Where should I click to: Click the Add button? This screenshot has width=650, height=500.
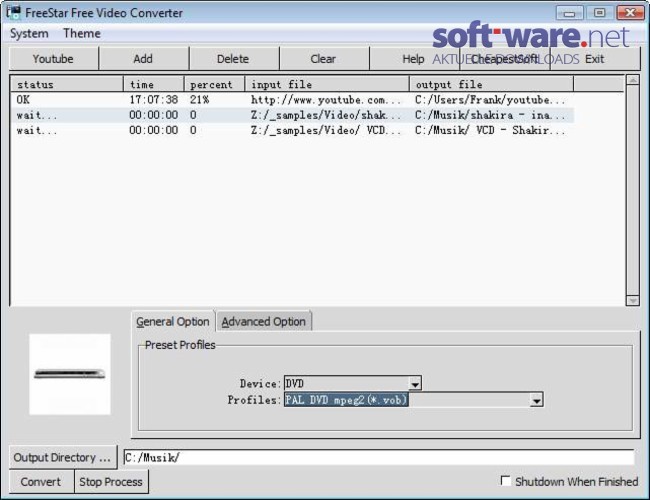coord(143,59)
